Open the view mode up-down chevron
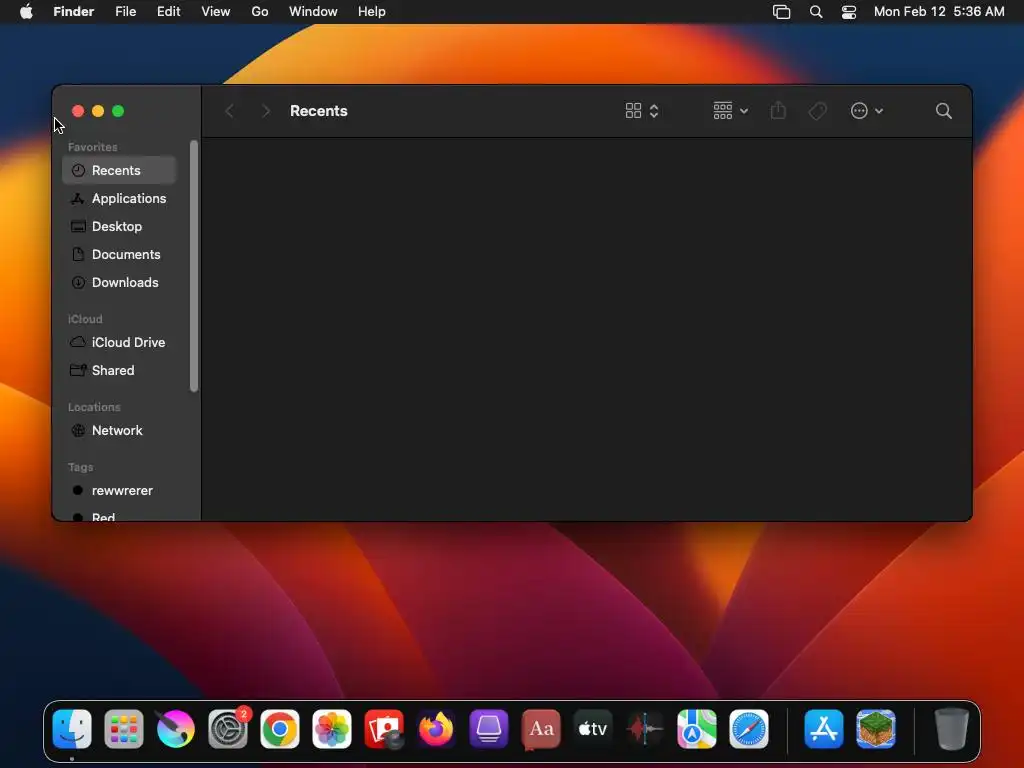 click(654, 111)
